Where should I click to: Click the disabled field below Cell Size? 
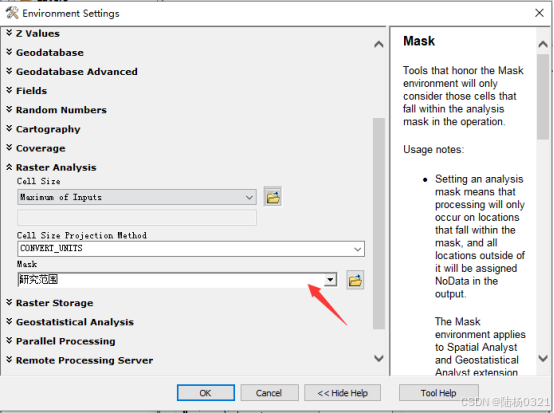137,218
